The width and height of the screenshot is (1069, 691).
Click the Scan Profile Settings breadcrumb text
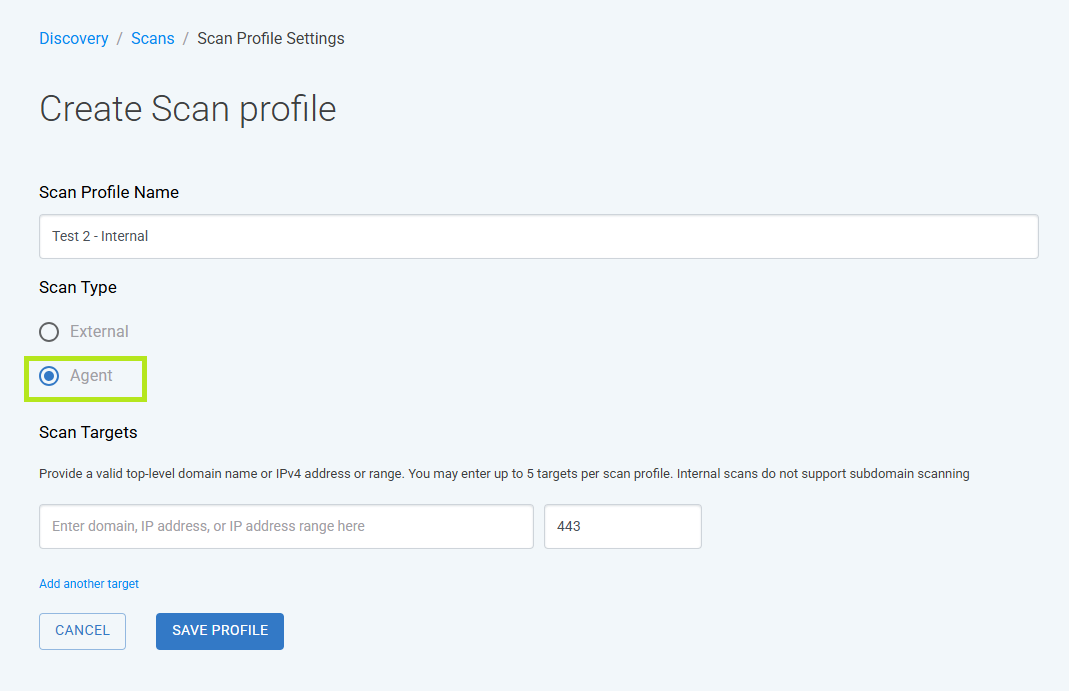pyautogui.click(x=271, y=39)
